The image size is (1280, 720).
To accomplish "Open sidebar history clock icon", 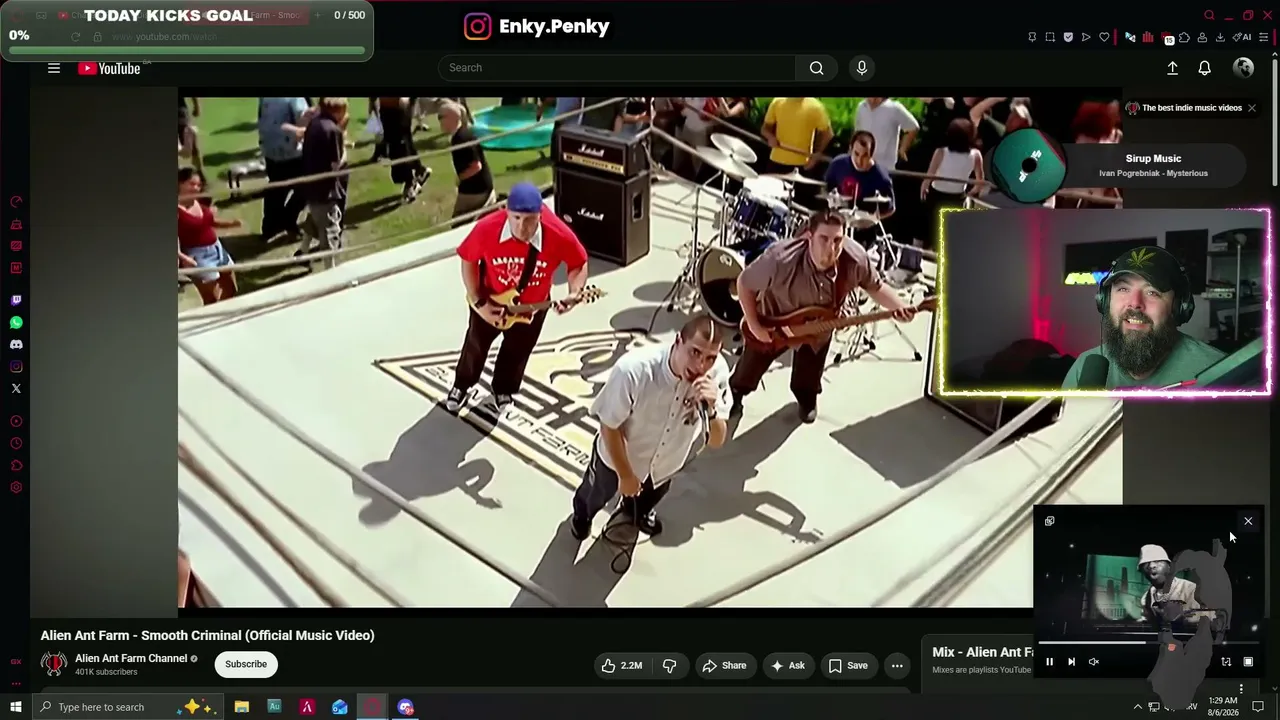I will pos(16,444).
